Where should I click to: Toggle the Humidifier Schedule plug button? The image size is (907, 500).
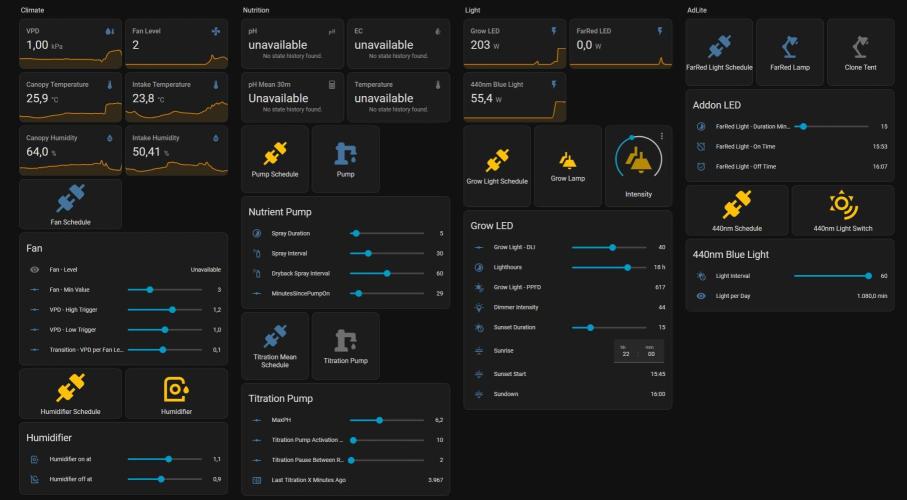[71, 394]
